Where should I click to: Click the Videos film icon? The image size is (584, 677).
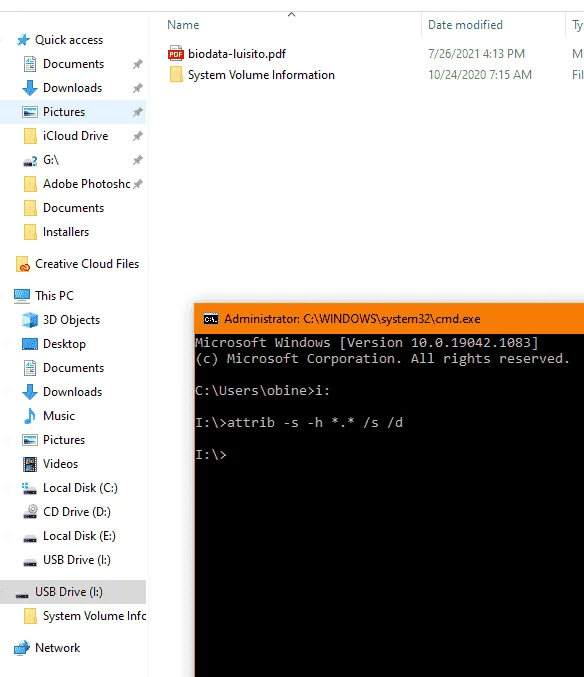coord(30,464)
